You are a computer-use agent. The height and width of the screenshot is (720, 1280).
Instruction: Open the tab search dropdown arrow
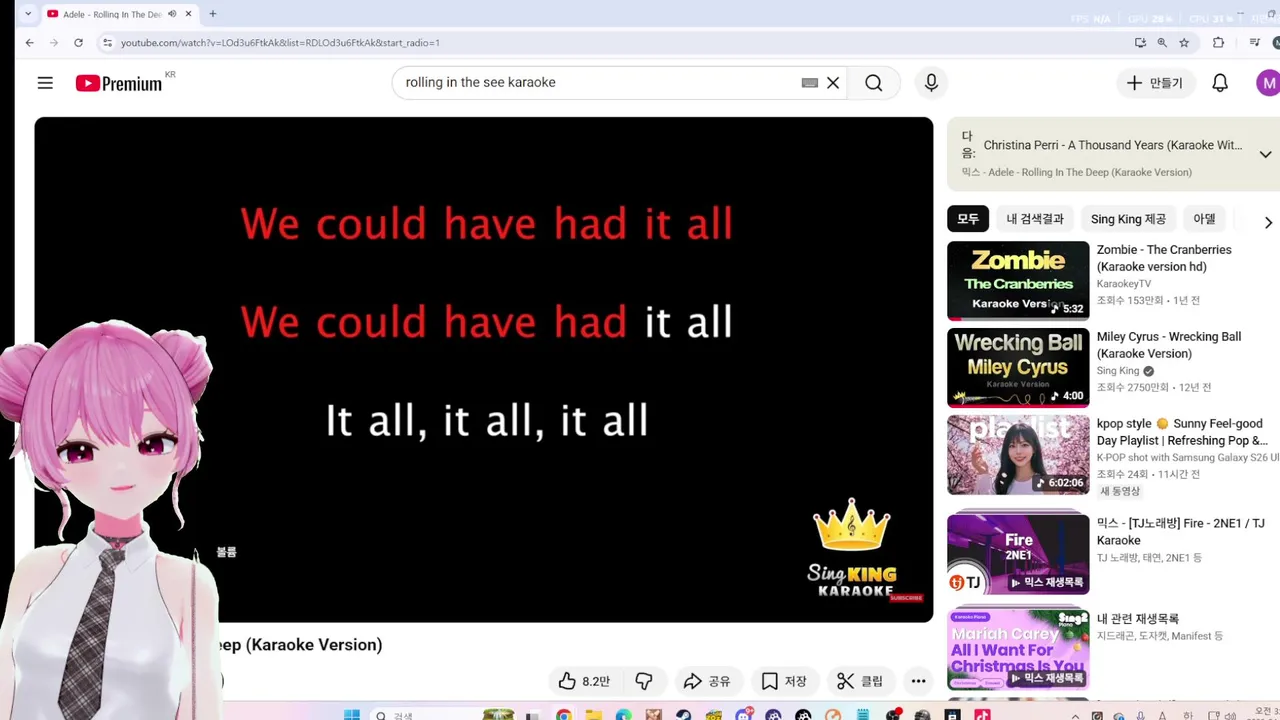coord(28,14)
